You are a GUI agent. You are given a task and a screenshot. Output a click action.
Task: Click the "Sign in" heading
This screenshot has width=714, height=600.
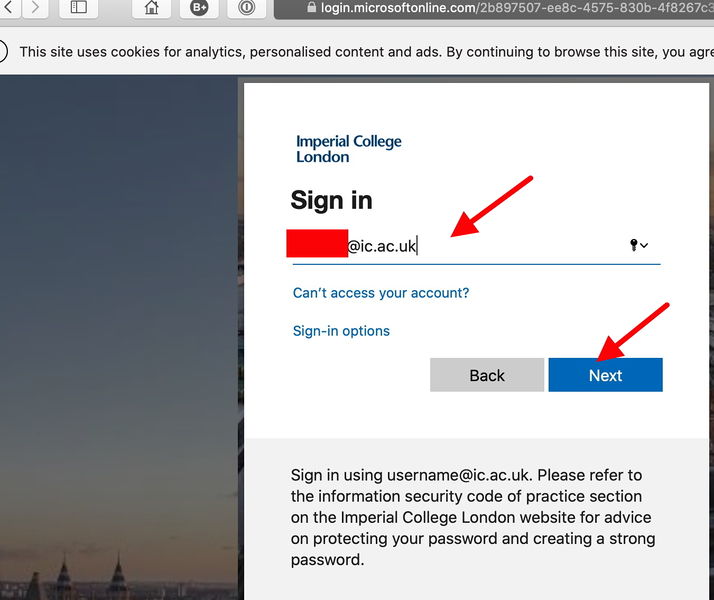[331, 200]
